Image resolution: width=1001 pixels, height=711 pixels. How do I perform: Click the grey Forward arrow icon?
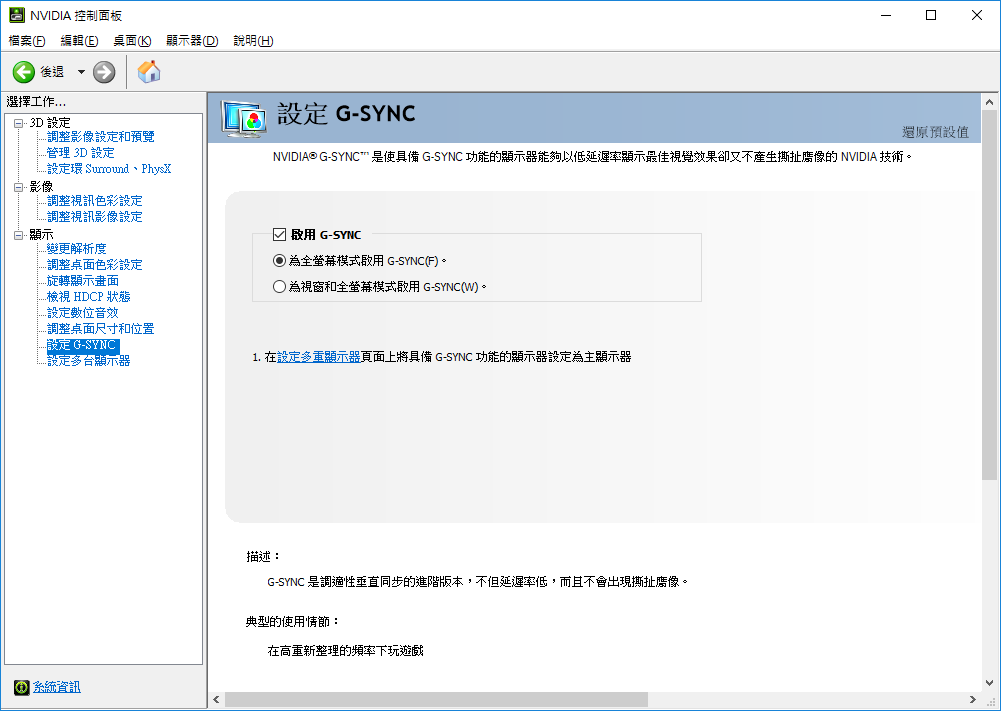104,72
